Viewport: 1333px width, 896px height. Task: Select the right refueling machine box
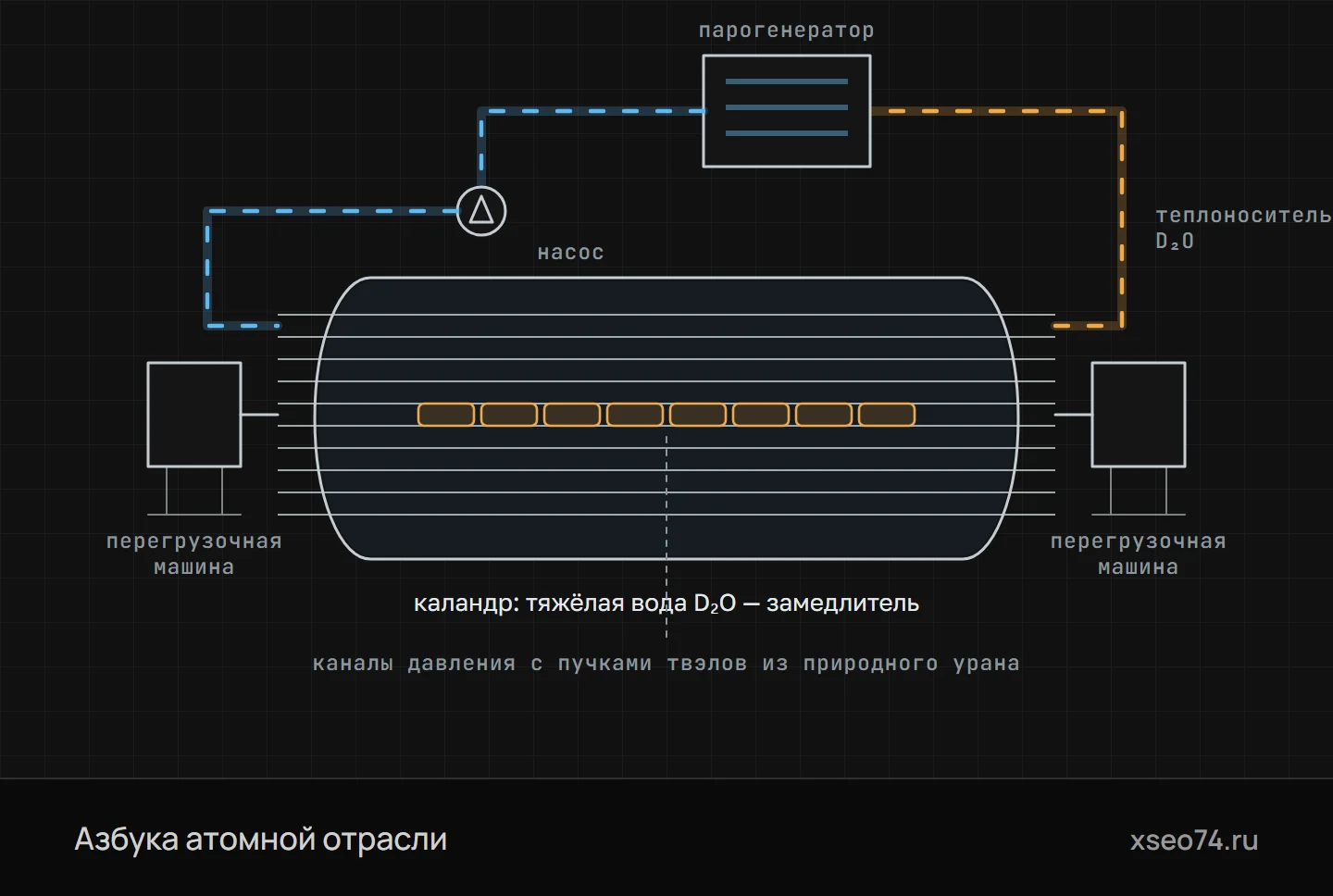point(1139,415)
